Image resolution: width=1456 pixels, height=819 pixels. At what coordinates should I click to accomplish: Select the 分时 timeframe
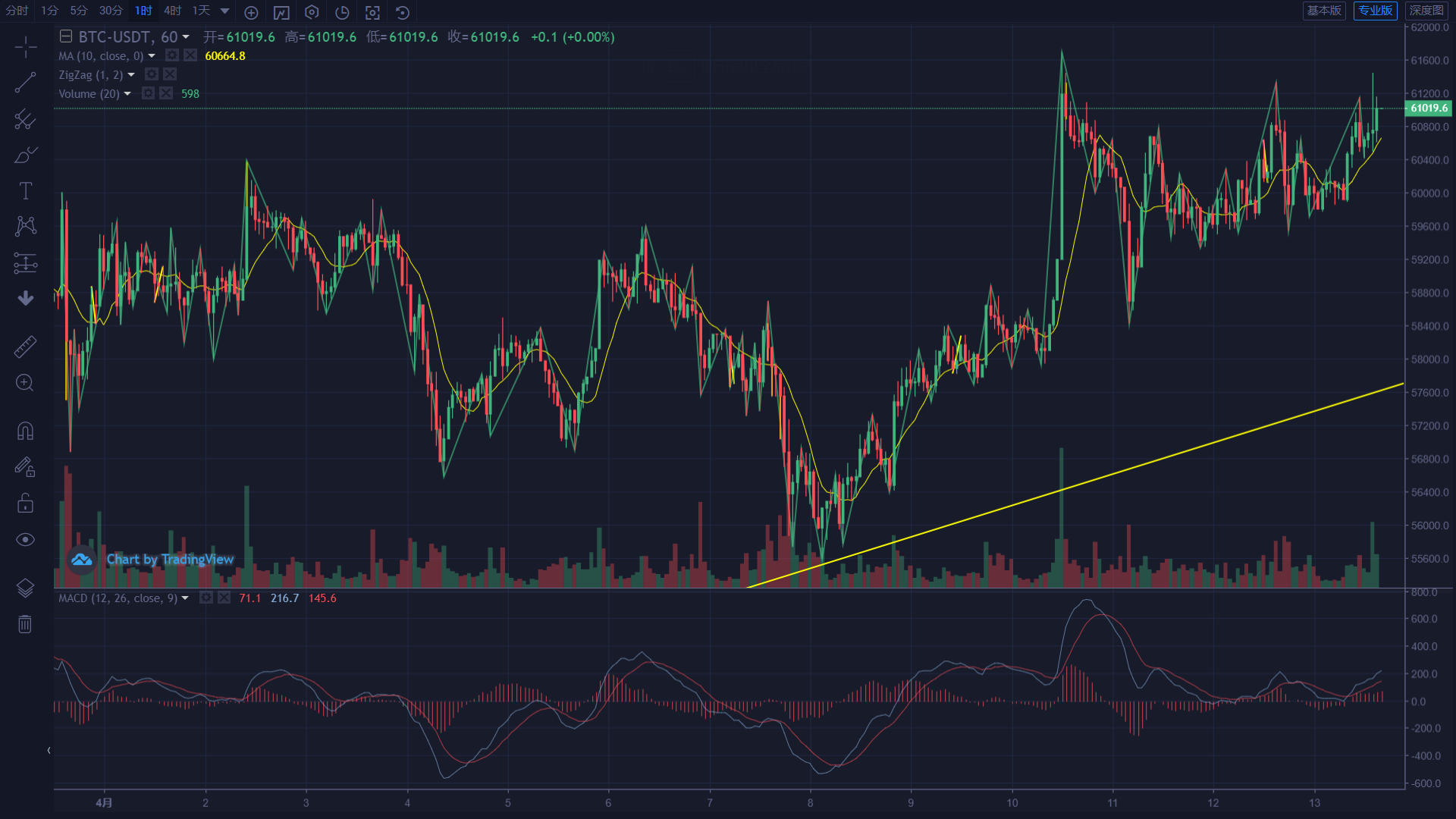tap(17, 11)
